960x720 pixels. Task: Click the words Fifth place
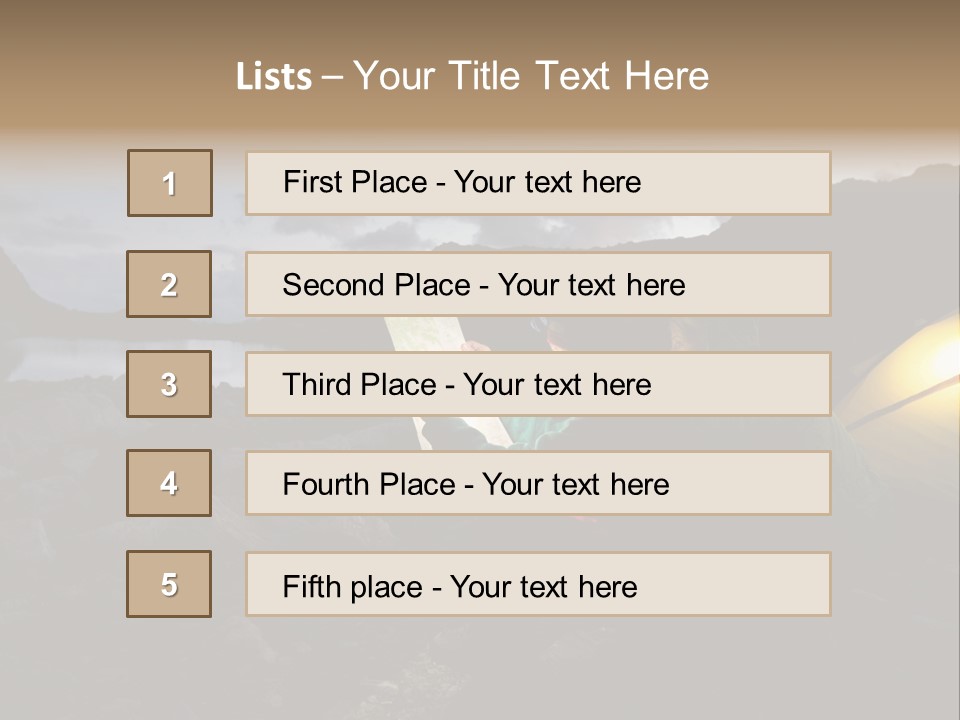click(x=353, y=587)
